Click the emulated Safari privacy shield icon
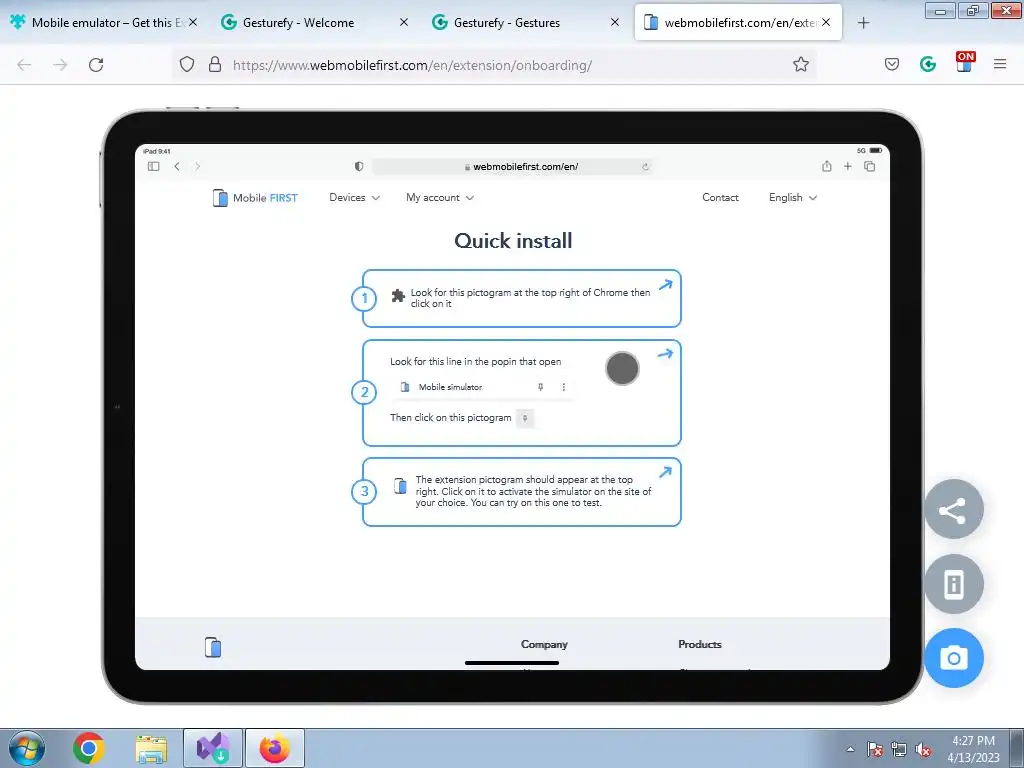This screenshot has width=1024, height=768. tap(359, 167)
